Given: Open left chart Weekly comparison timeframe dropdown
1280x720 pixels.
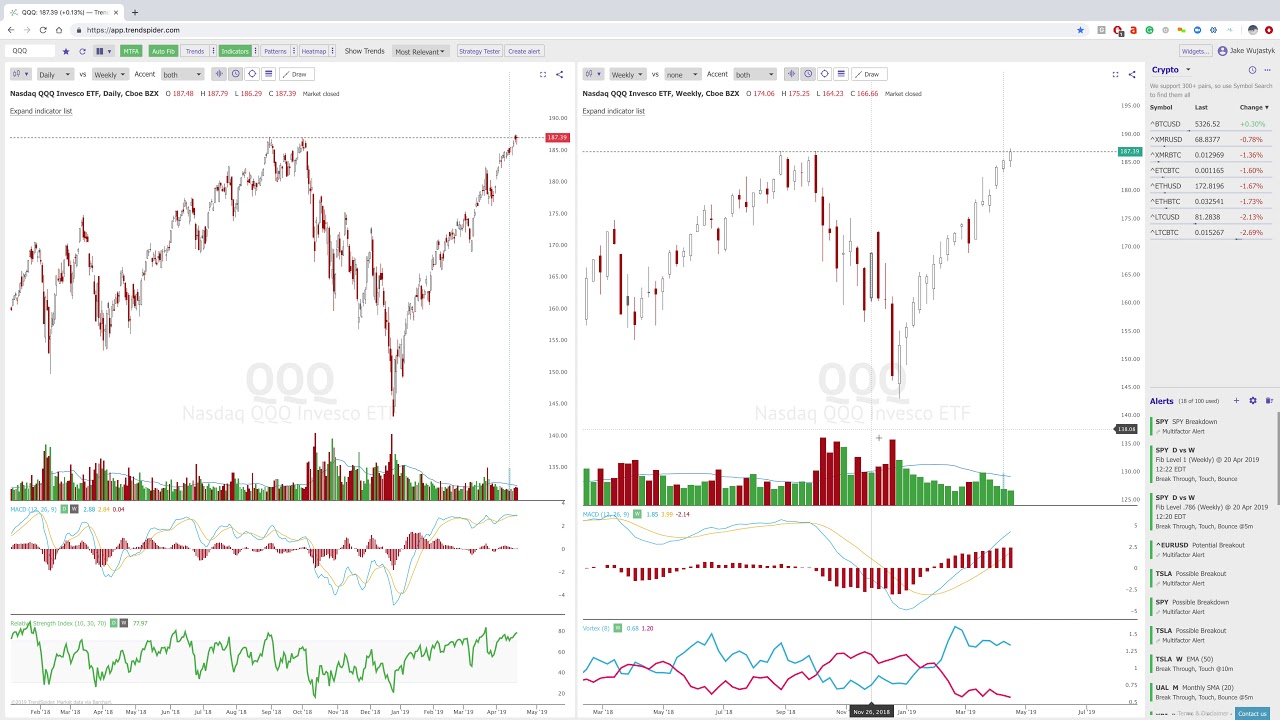Looking at the screenshot, I should [110, 74].
